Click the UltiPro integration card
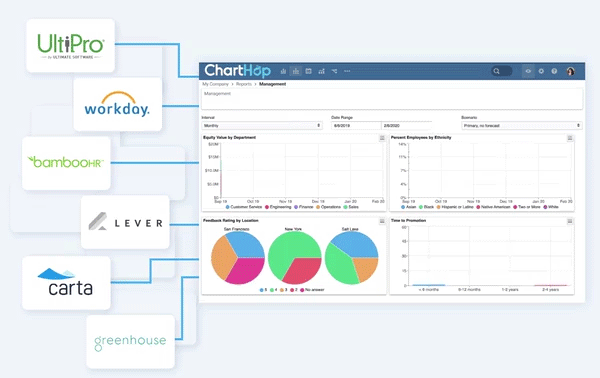This screenshot has height=378, width=600. tap(70, 46)
